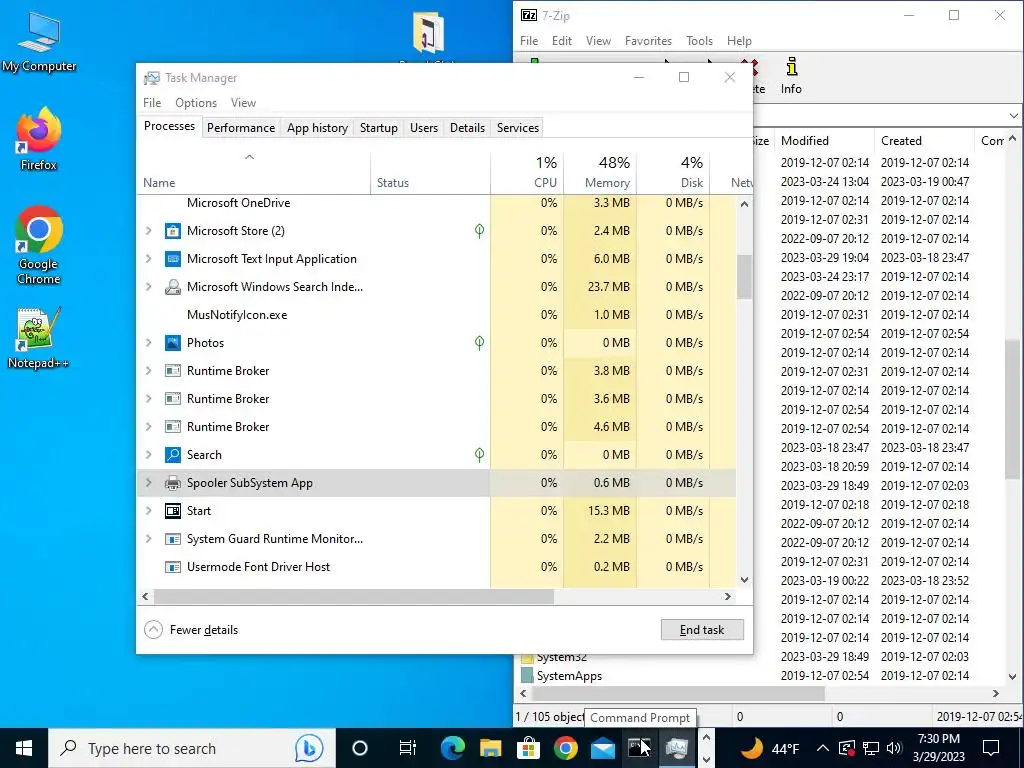The width and height of the screenshot is (1024, 768).
Task: Sort processes by Memory column
Action: [x=600, y=172]
